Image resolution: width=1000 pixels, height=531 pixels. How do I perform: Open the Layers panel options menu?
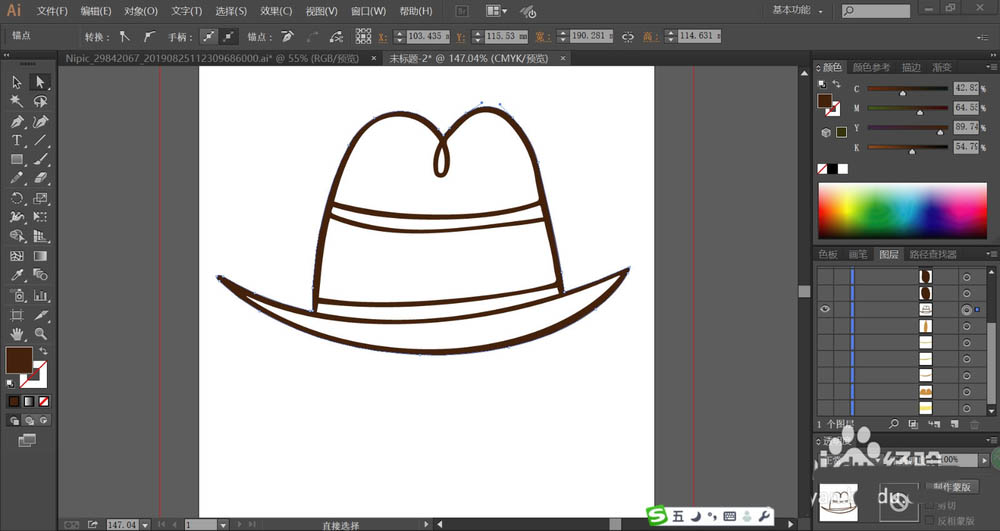[x=991, y=254]
